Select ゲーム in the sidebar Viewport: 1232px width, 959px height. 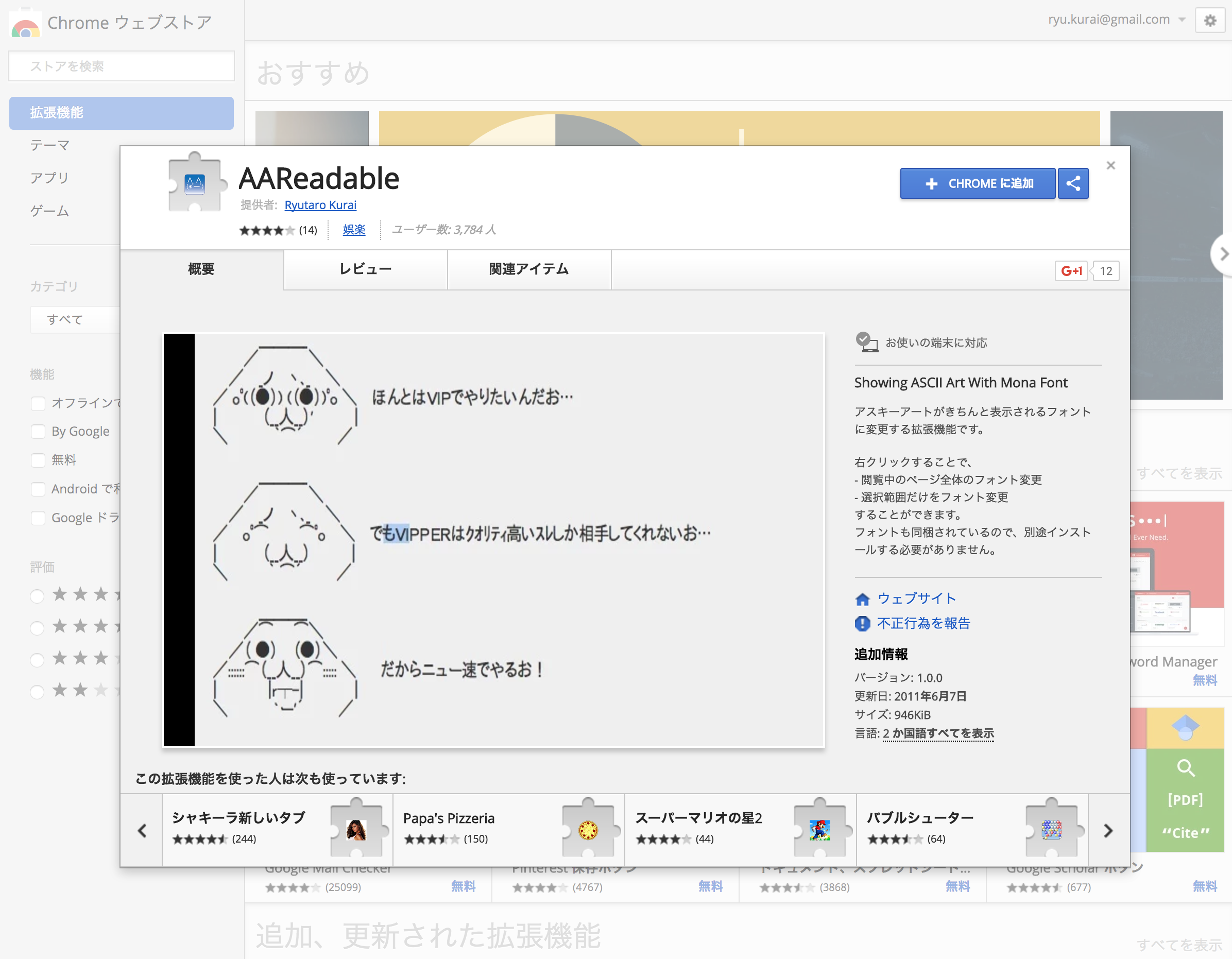click(49, 211)
